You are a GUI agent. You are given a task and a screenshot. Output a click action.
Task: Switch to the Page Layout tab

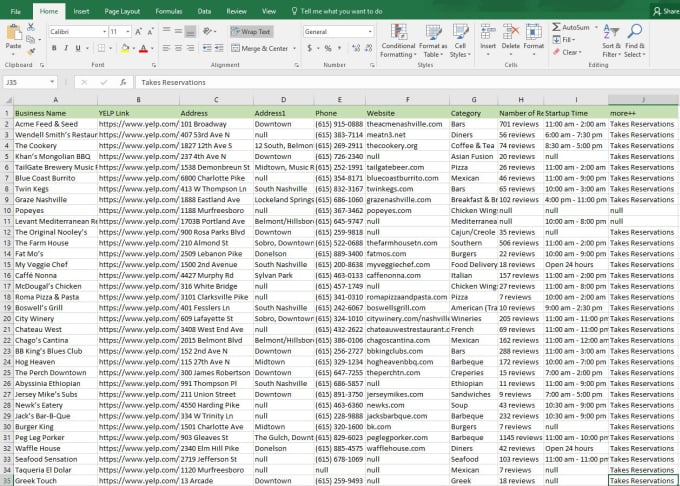[122, 11]
